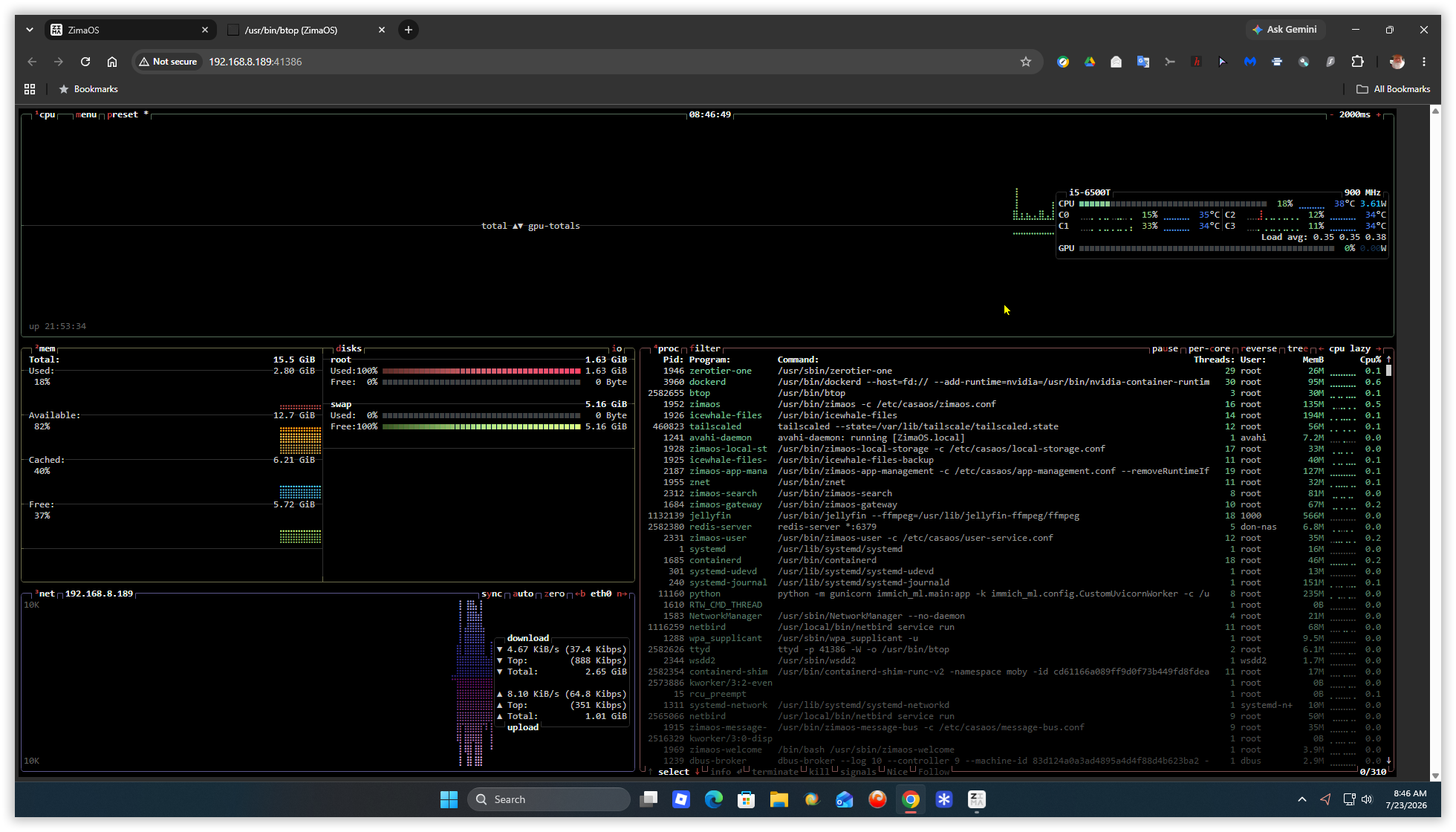Toggle io mode in the disks box
The height and width of the screenshot is (832, 1456).
point(617,348)
